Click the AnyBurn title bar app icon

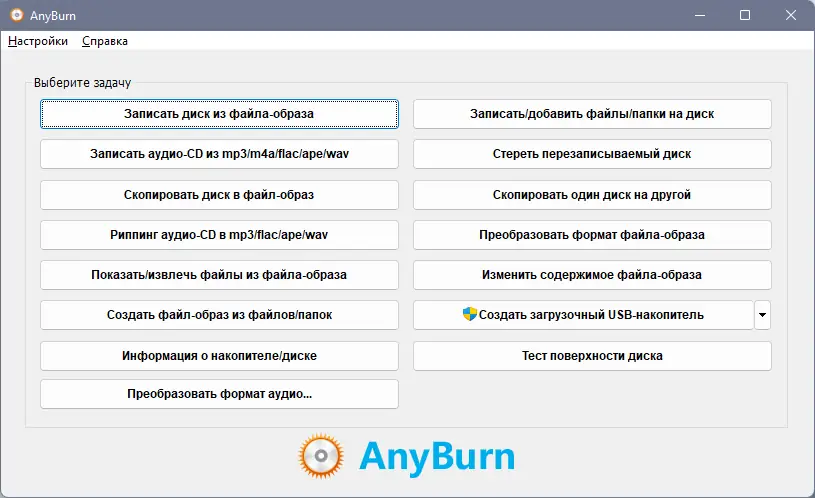(x=17, y=15)
